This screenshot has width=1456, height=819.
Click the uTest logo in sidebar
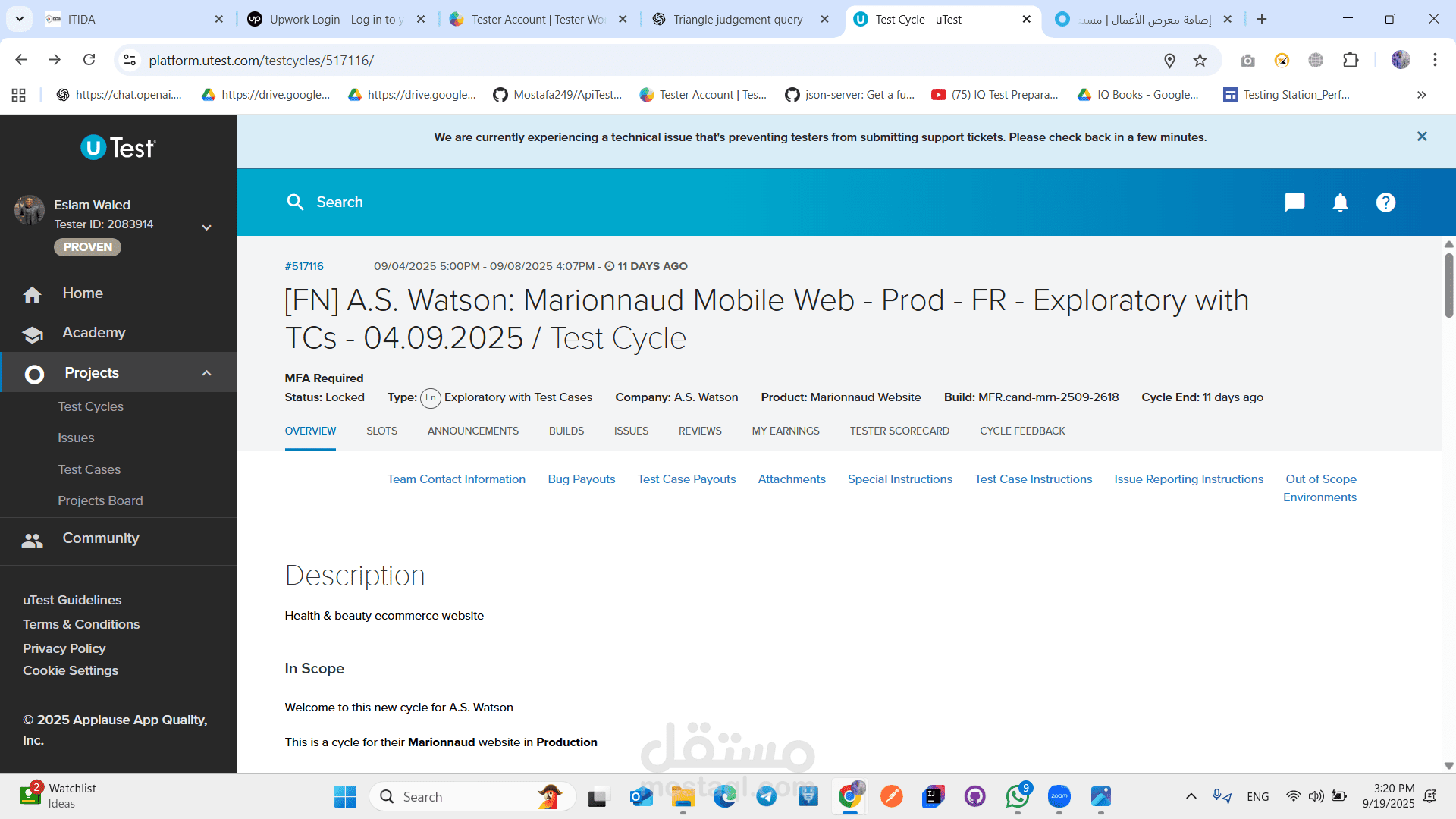[118, 147]
